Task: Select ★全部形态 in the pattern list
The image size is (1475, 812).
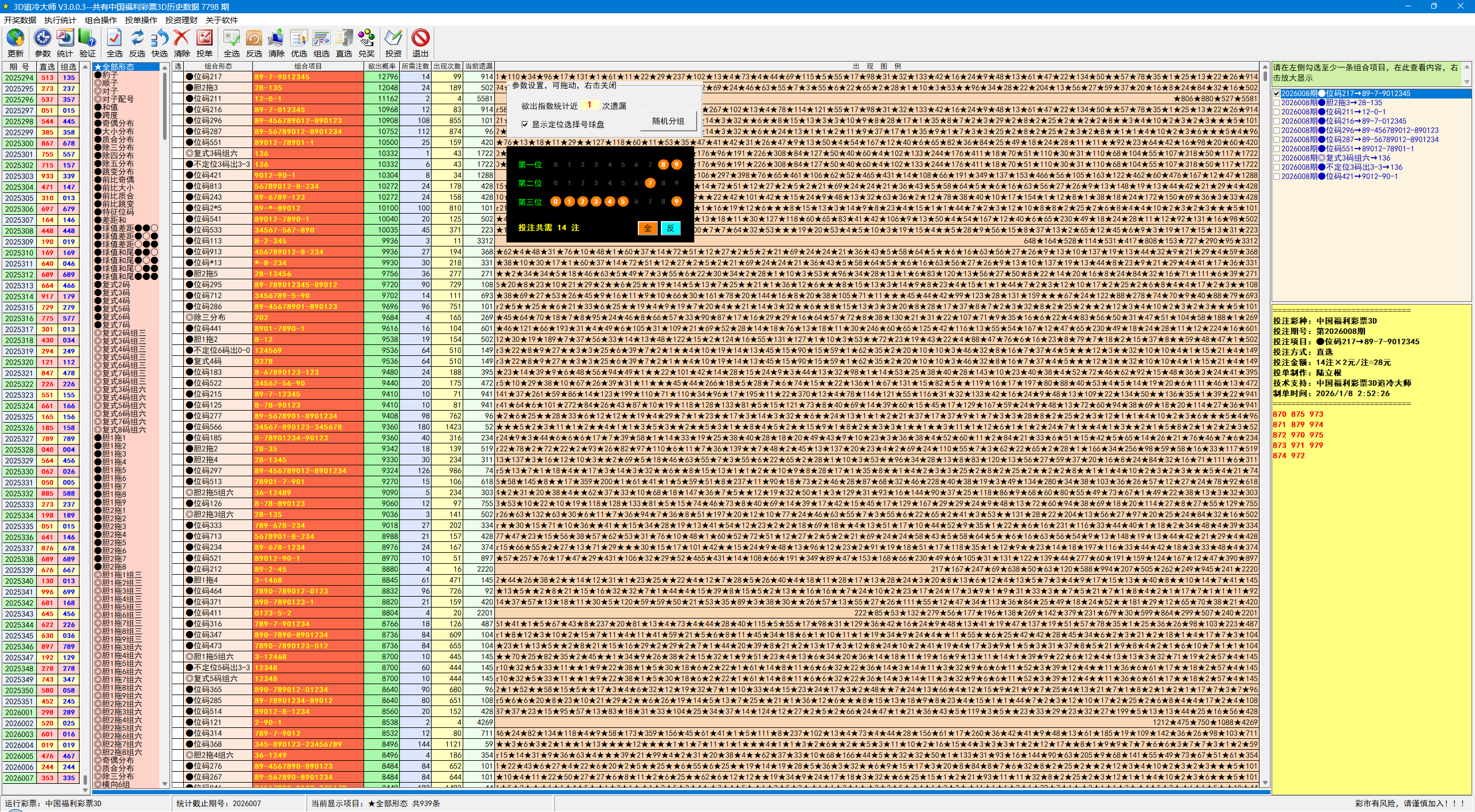Action: (x=118, y=67)
